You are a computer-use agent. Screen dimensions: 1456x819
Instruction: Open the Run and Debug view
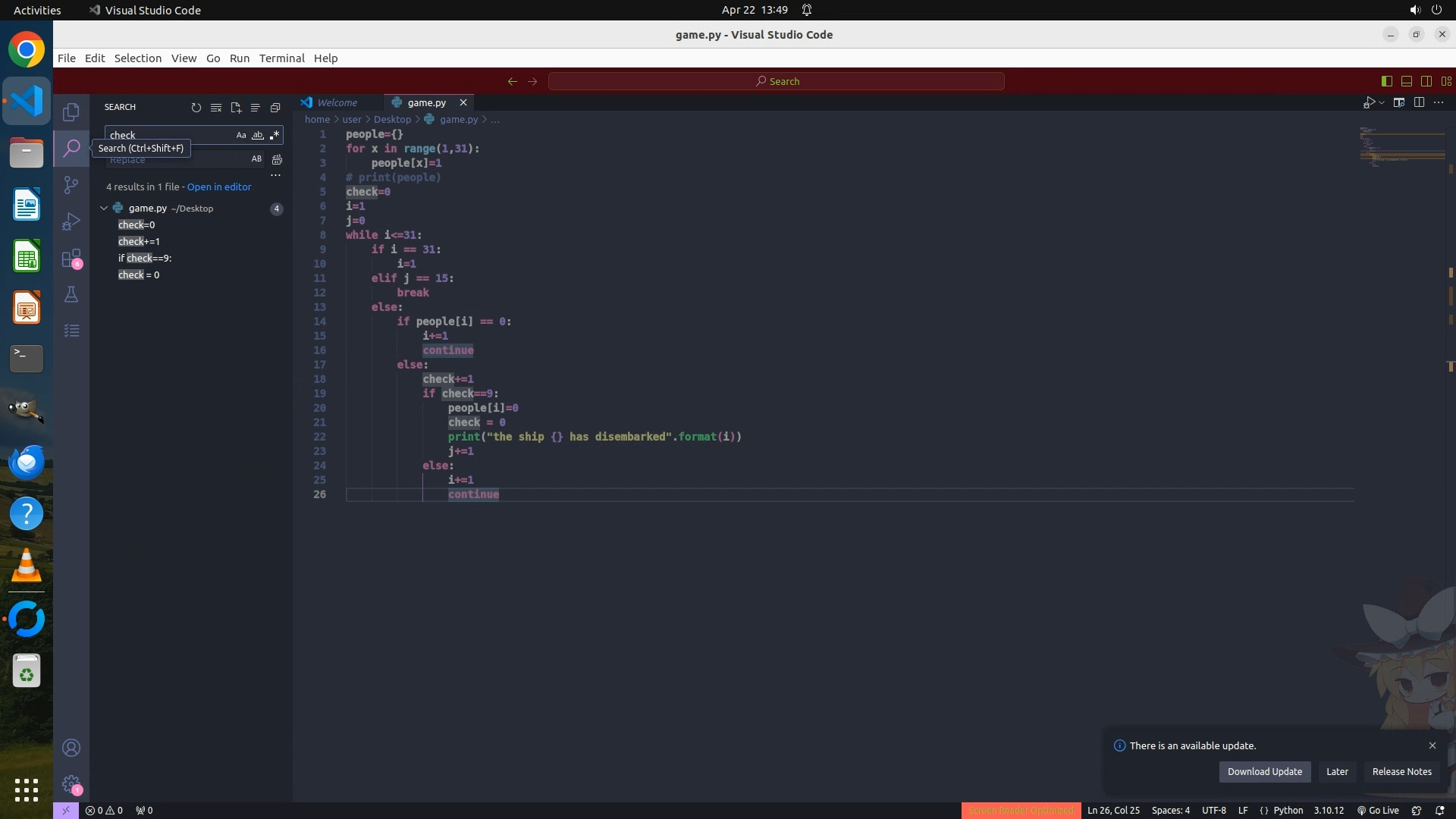click(x=71, y=221)
